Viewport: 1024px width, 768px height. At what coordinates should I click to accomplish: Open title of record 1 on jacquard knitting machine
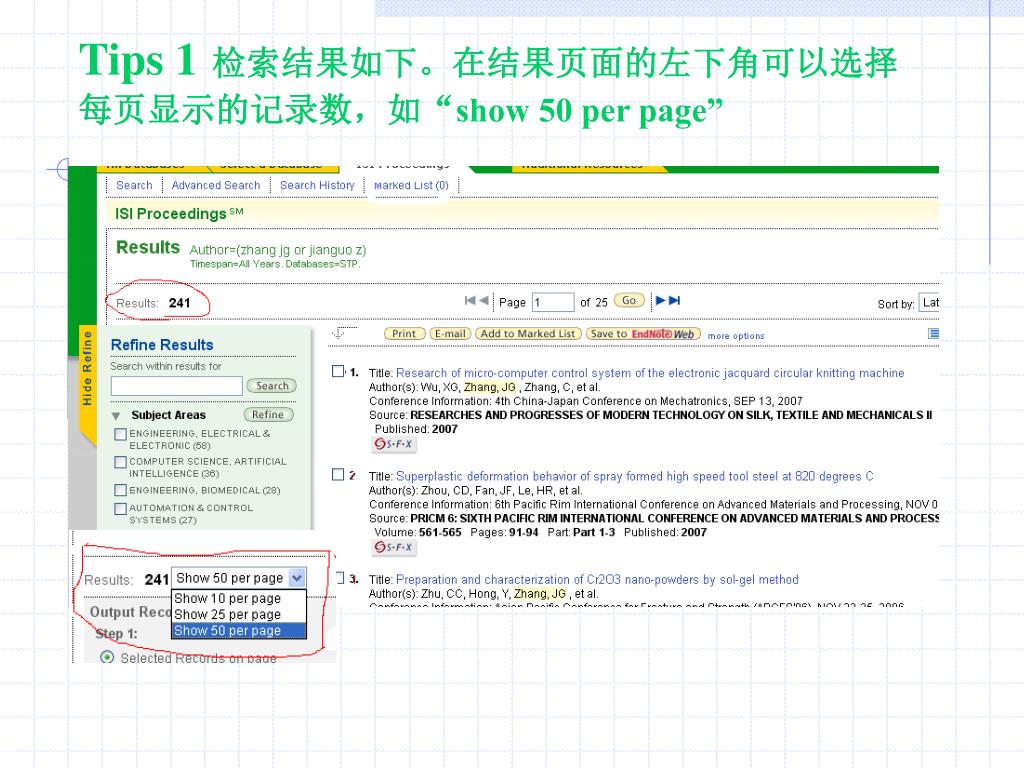point(650,373)
